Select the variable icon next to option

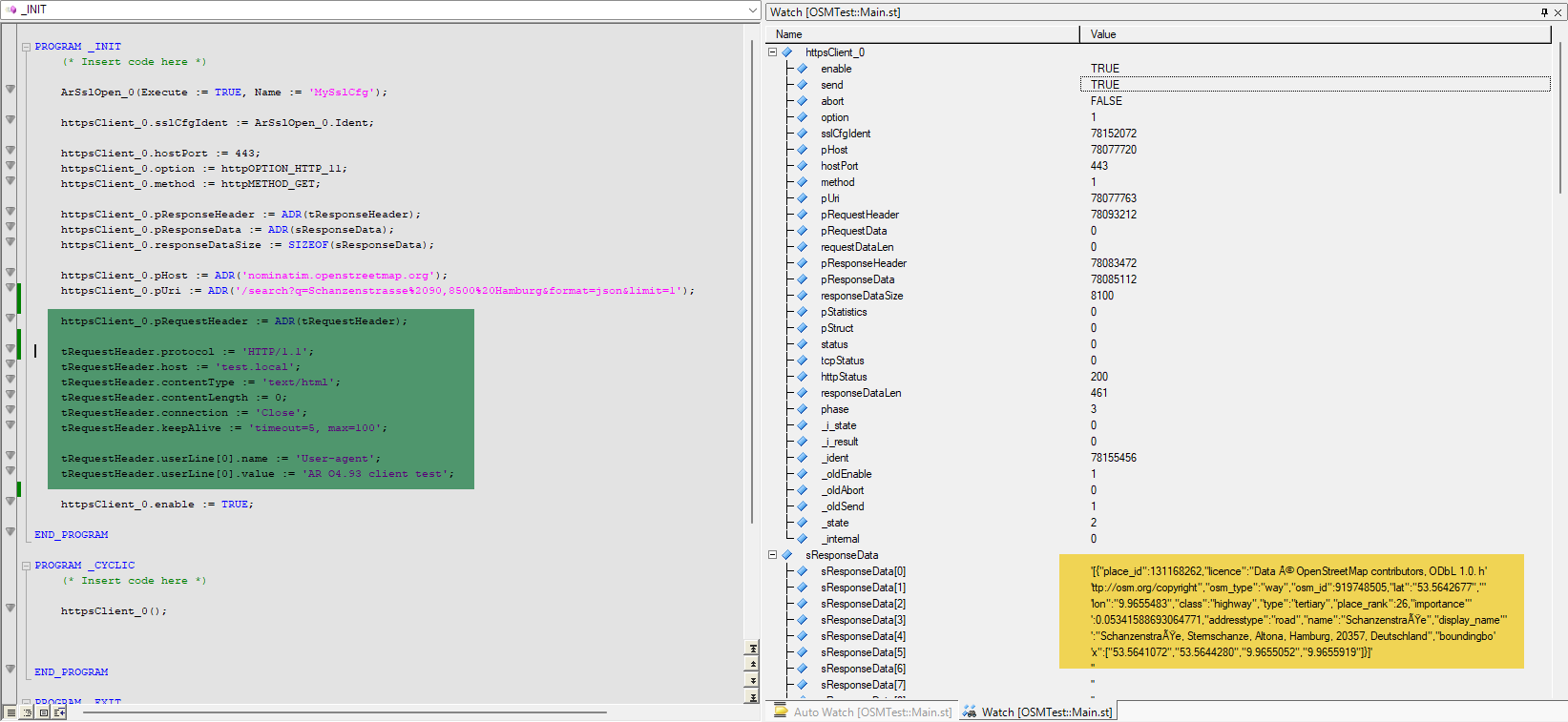coord(803,117)
